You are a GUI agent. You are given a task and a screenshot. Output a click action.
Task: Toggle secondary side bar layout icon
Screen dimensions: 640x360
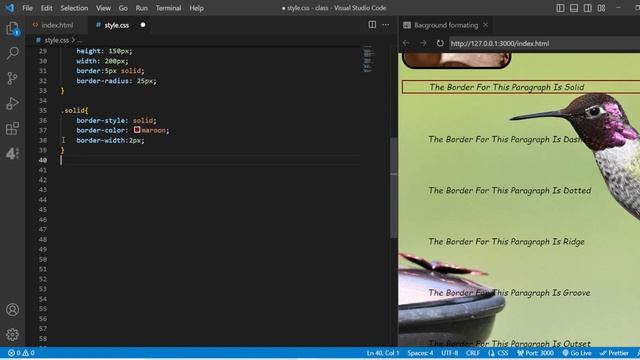click(587, 8)
